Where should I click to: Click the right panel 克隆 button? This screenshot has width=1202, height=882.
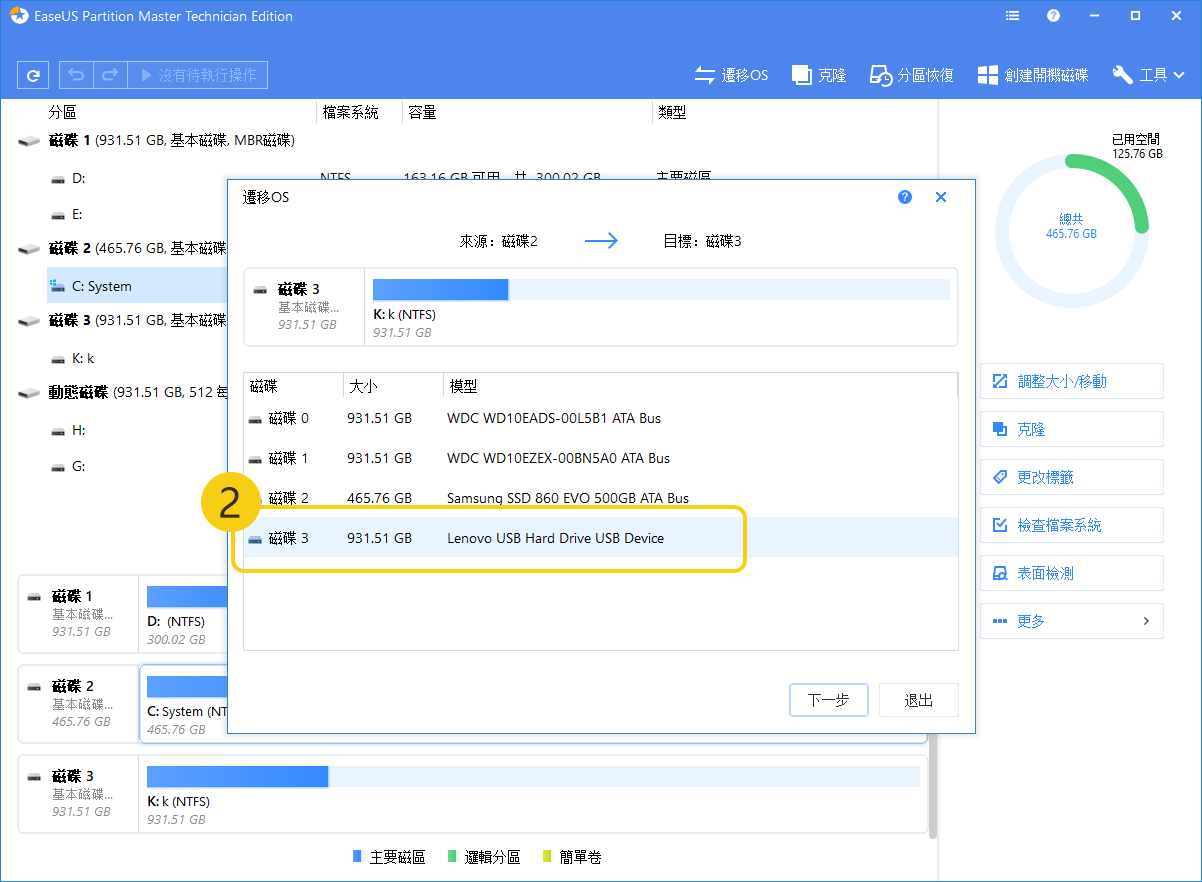click(x=1071, y=429)
